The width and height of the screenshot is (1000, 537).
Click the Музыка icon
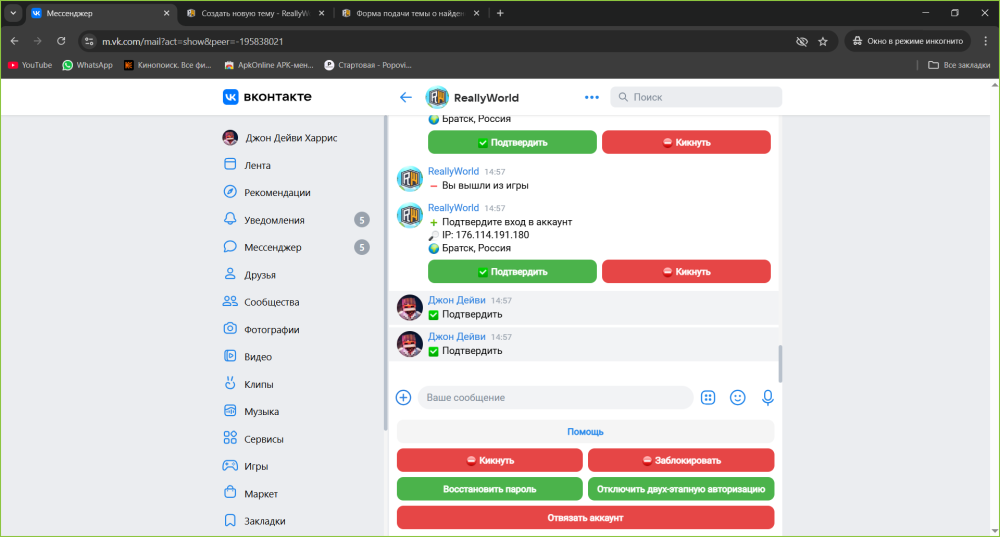[230, 411]
